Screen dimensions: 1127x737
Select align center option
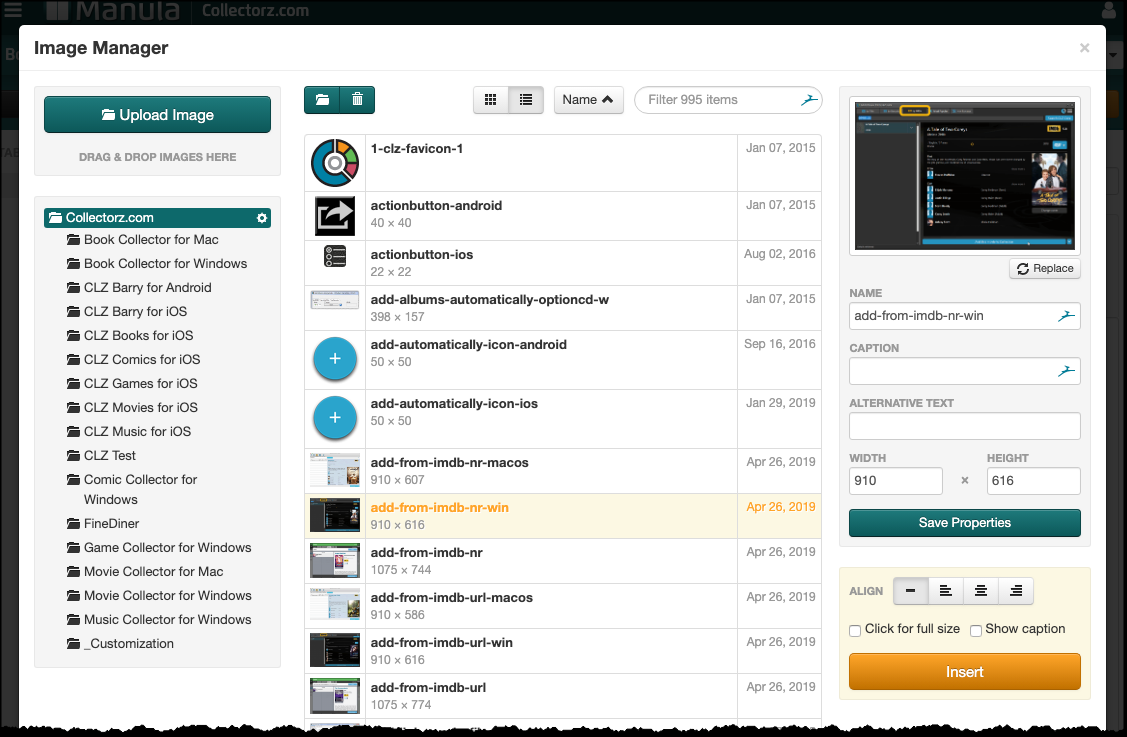pos(981,591)
